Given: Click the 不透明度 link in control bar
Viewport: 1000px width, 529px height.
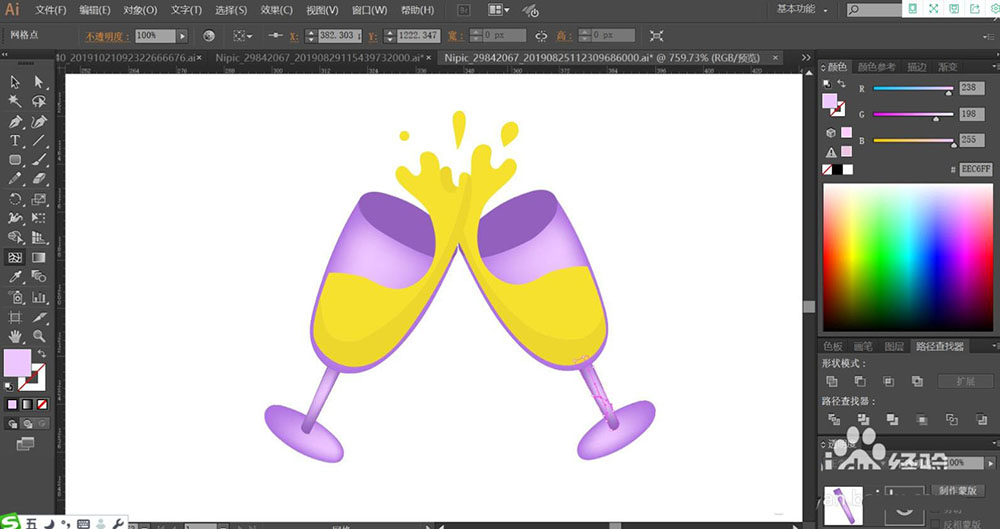Looking at the screenshot, I should [103, 35].
